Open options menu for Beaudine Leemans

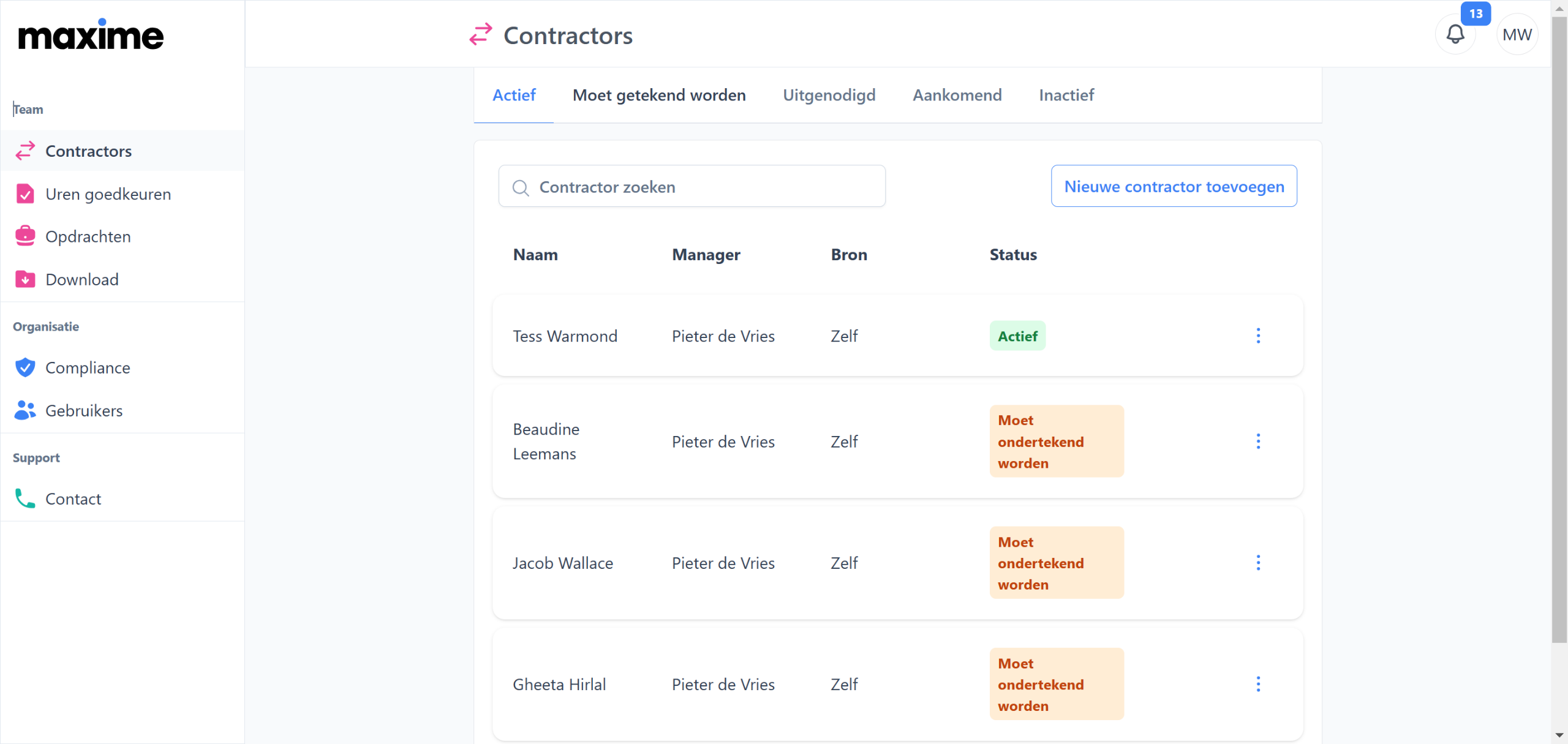point(1258,442)
